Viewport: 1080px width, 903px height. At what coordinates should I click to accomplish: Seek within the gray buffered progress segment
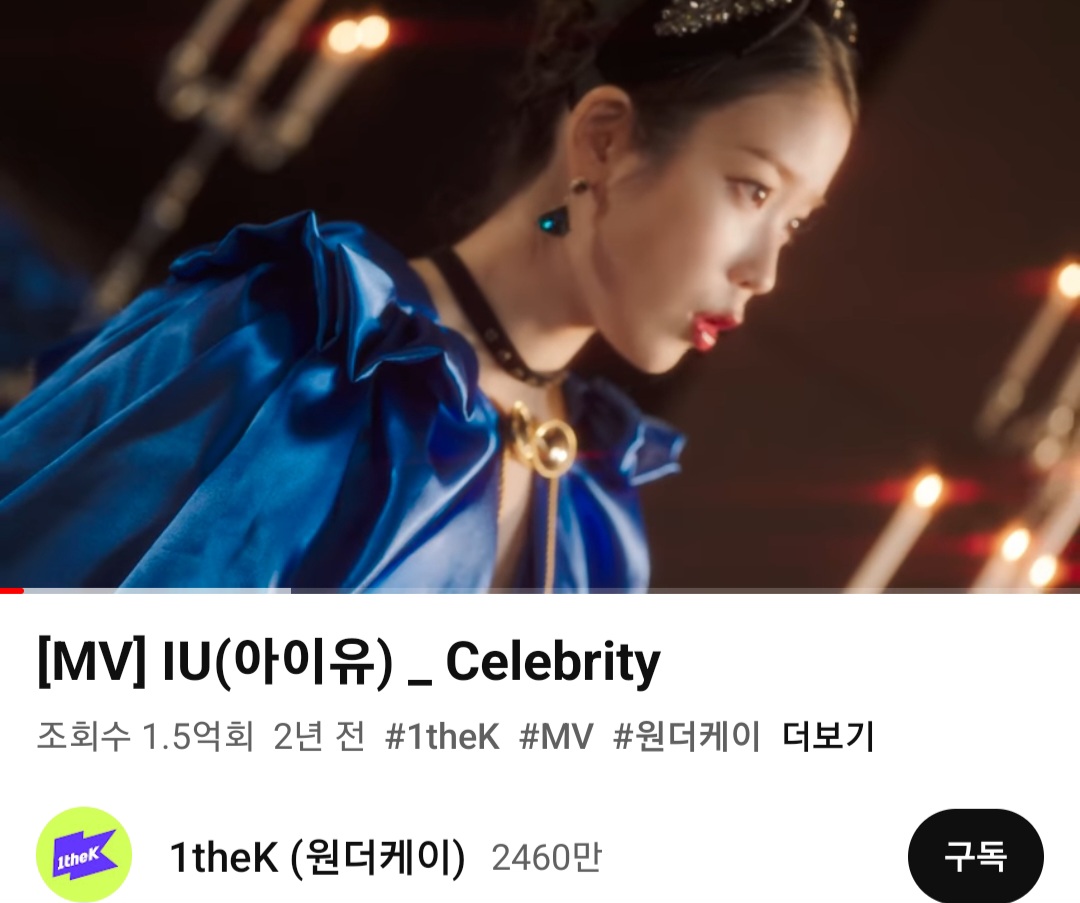[x=157, y=590]
